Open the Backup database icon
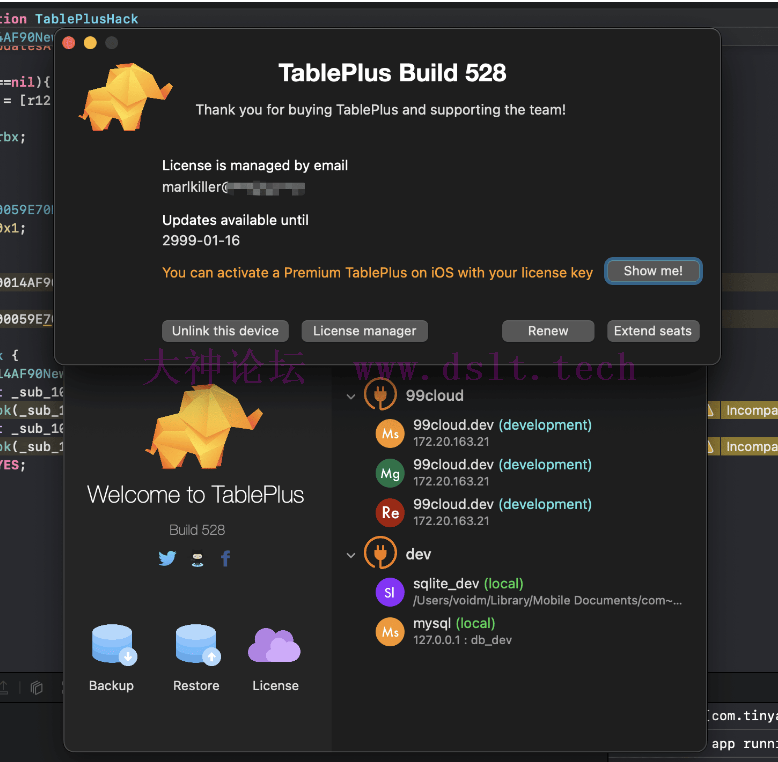 coord(114,644)
